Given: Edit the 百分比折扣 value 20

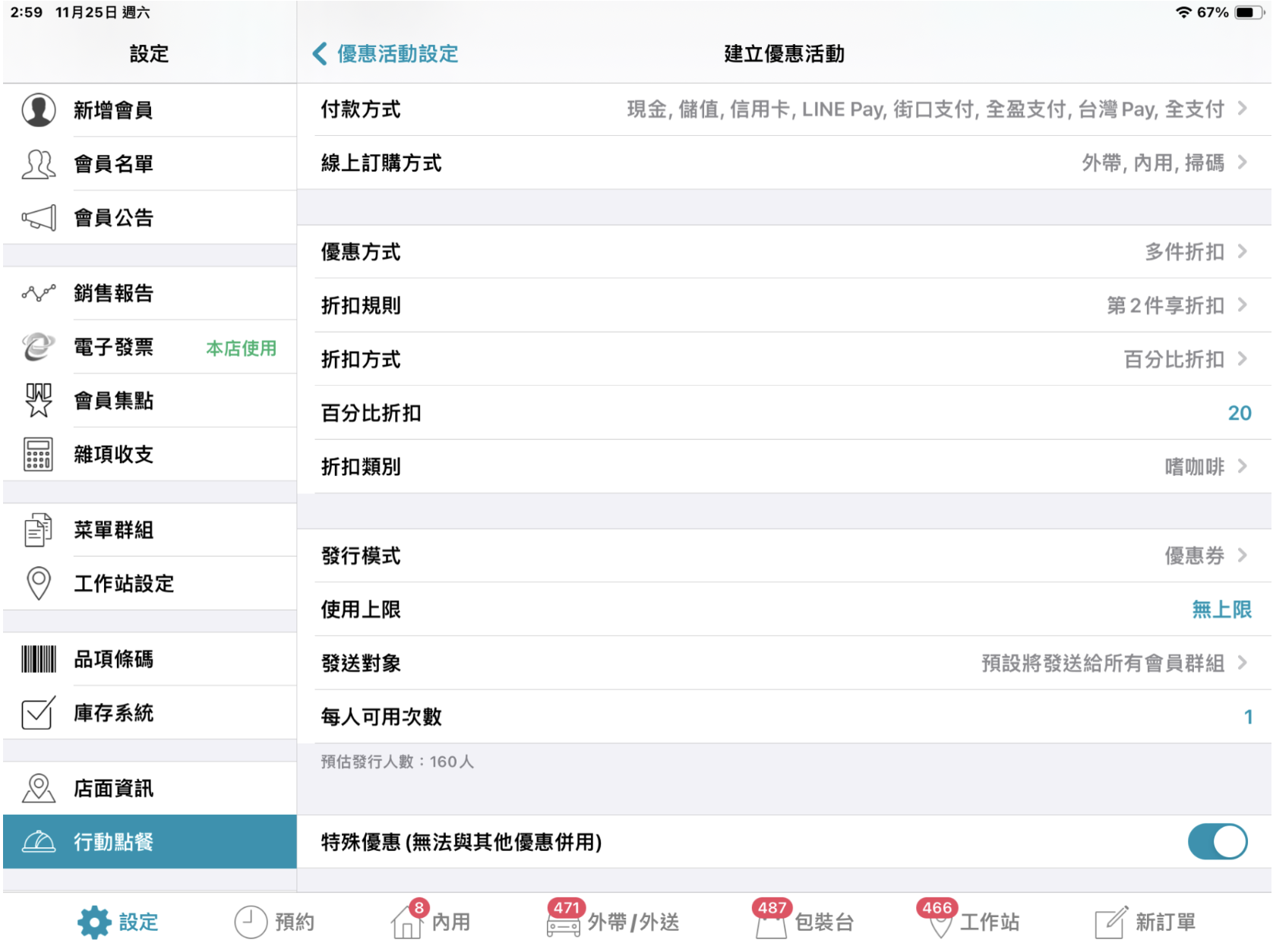Looking at the screenshot, I should point(1239,413).
